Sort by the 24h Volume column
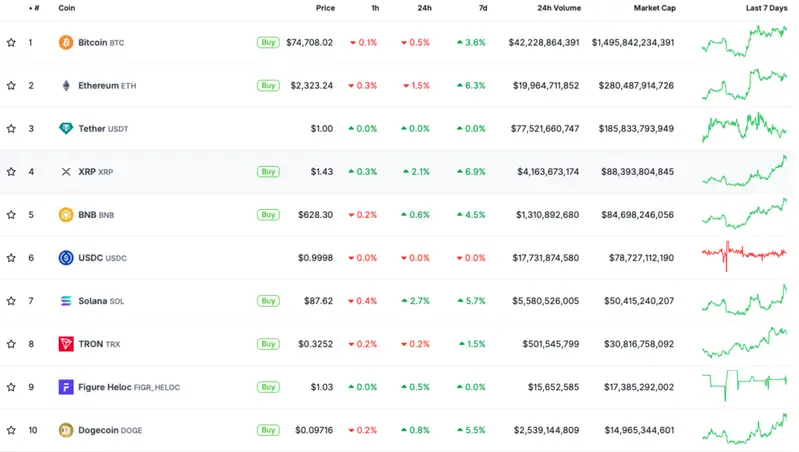The height and width of the screenshot is (452, 799). 559,8
